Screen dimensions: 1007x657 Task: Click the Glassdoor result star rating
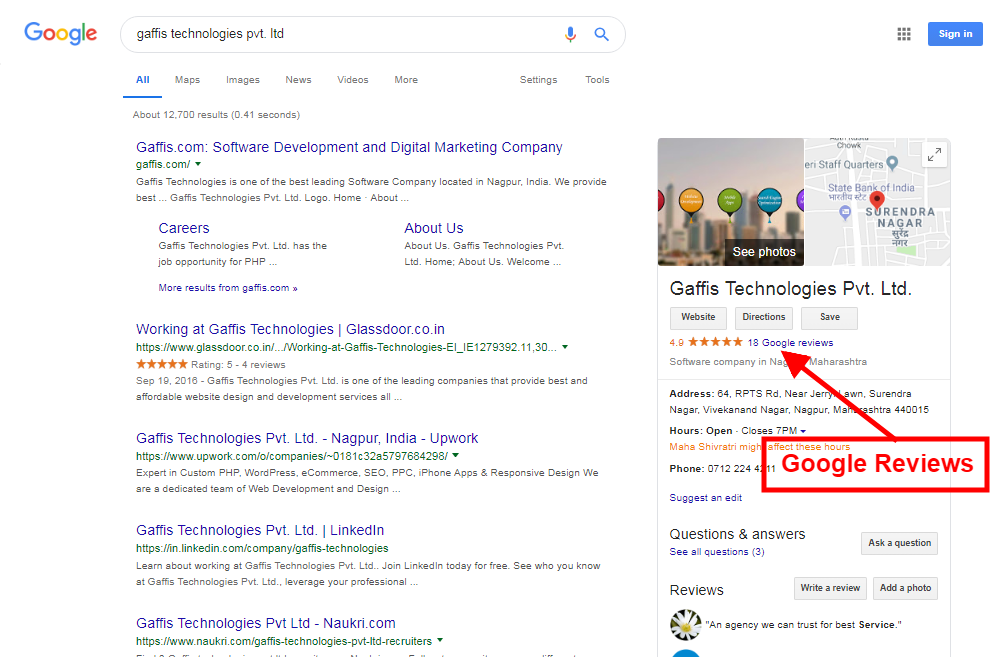click(x=162, y=364)
